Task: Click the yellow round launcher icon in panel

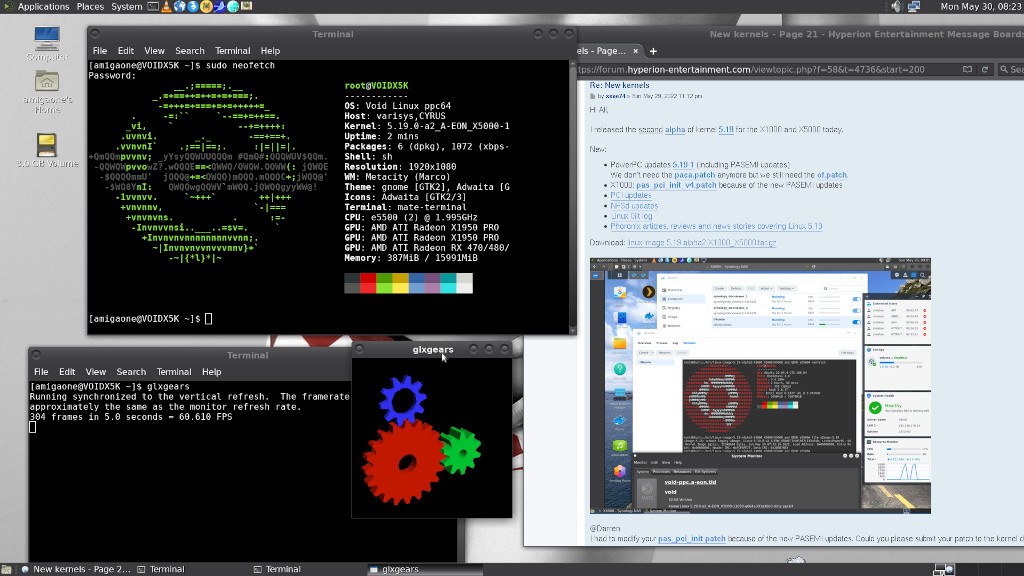Action: (206, 7)
